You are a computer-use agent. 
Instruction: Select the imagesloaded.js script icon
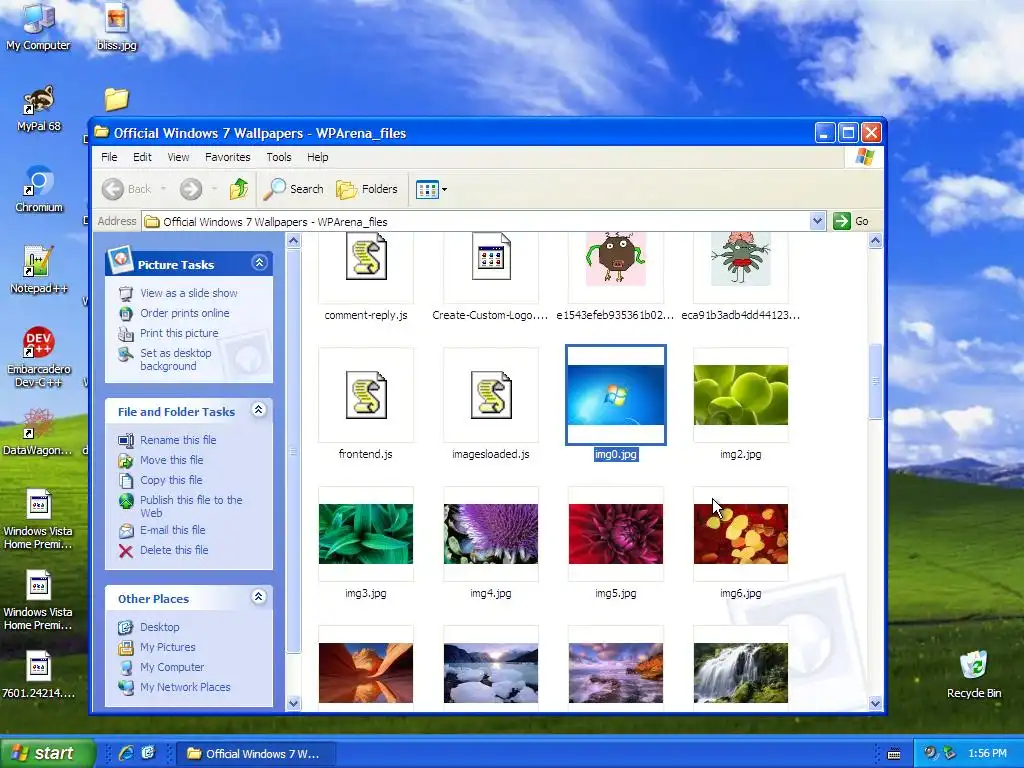pyautogui.click(x=490, y=395)
